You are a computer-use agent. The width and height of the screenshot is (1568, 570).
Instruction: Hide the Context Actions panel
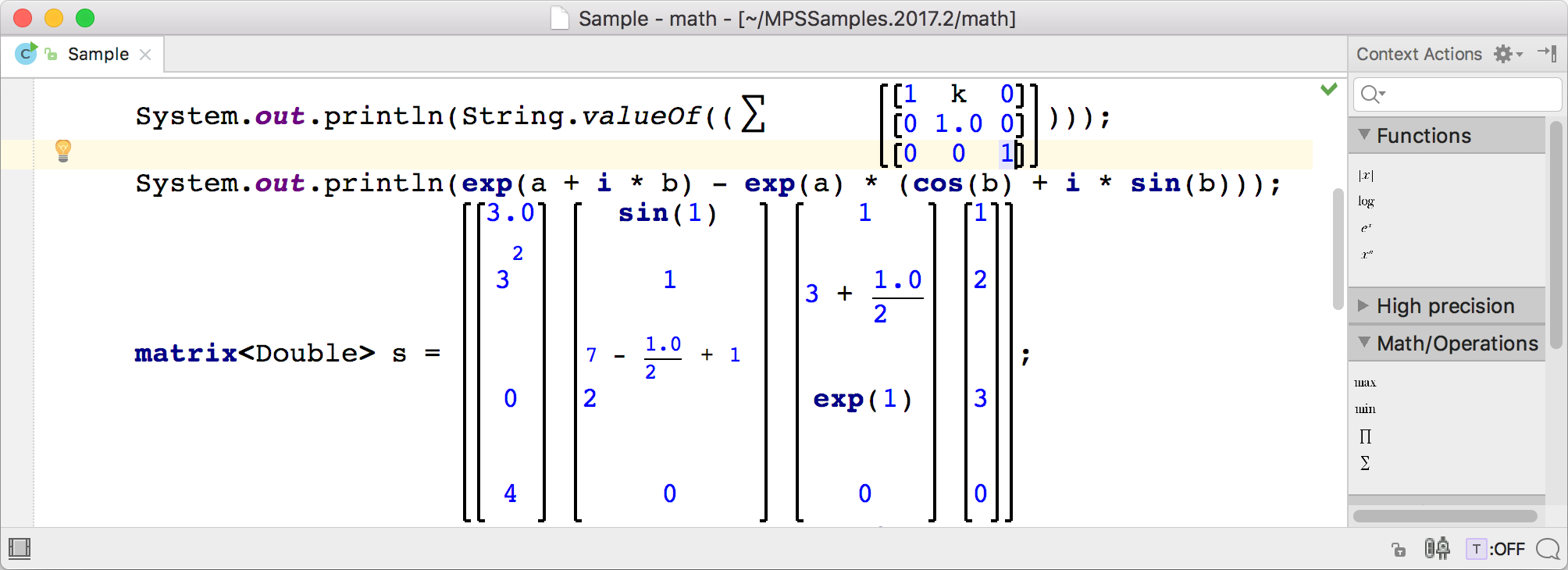[1547, 53]
